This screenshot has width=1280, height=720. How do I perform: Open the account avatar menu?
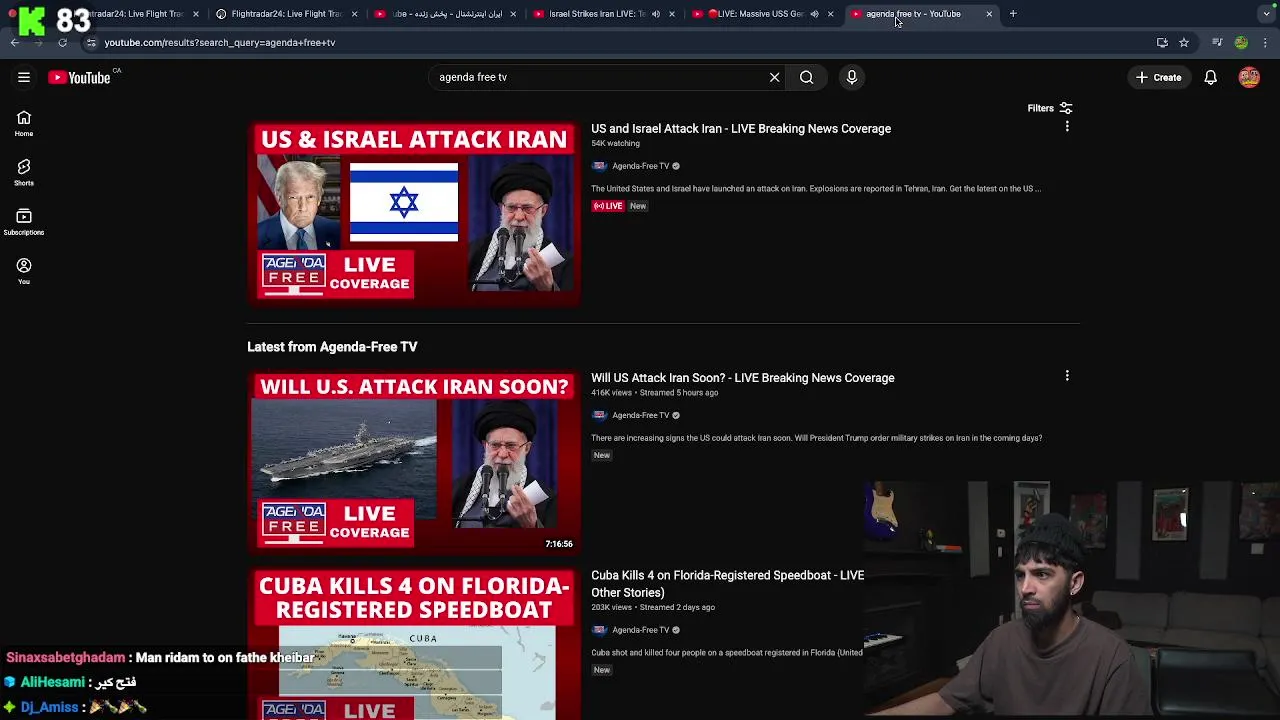tap(1249, 77)
